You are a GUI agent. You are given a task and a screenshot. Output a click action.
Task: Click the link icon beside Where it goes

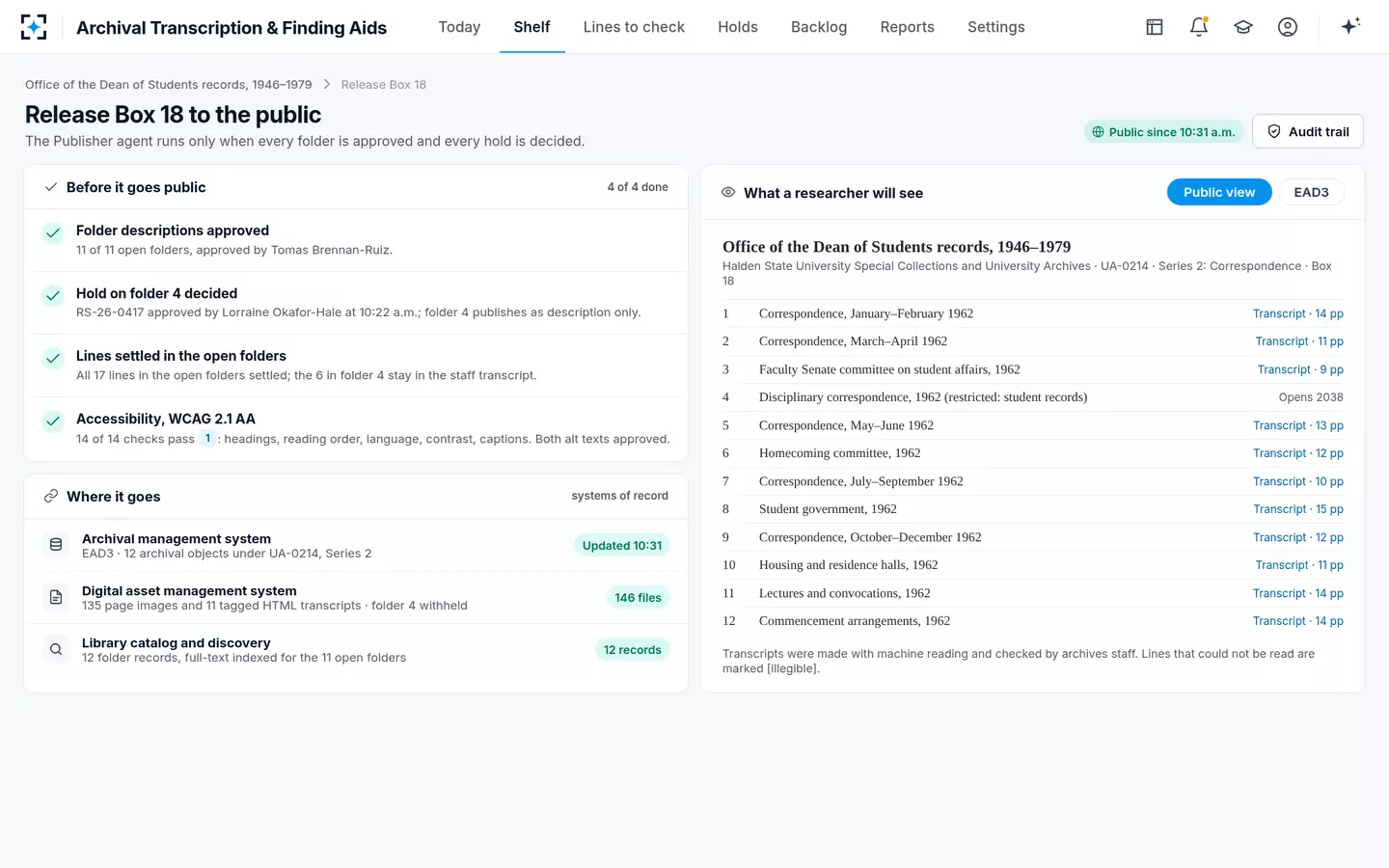pos(51,496)
